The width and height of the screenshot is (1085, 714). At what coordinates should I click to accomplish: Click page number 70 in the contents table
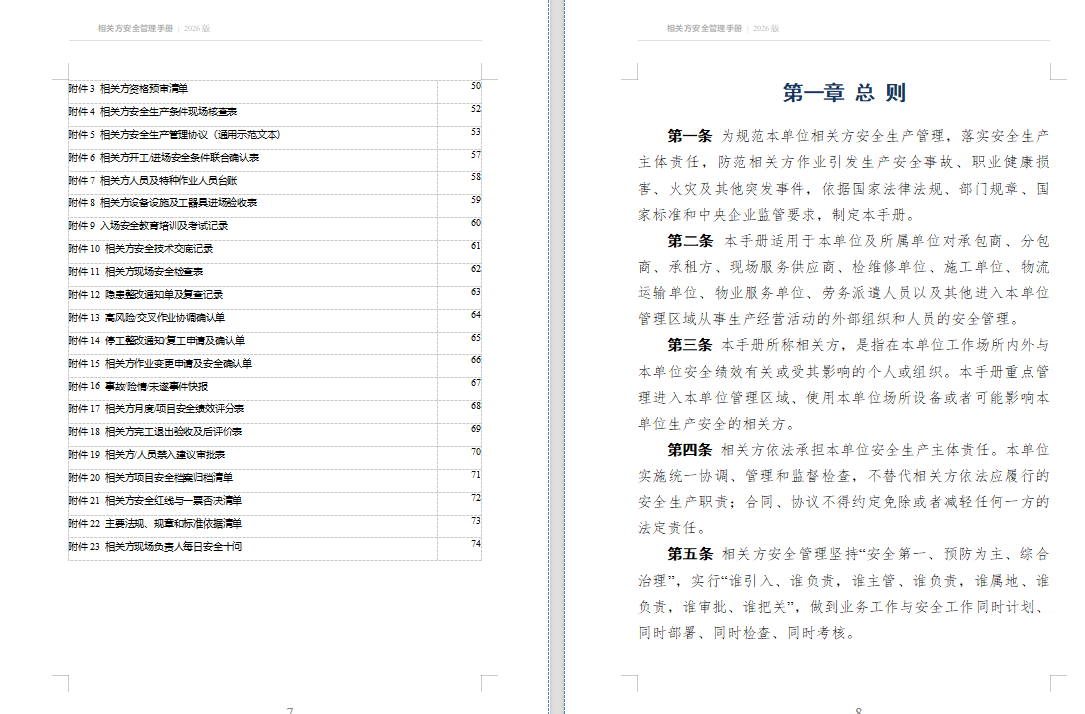[475, 451]
